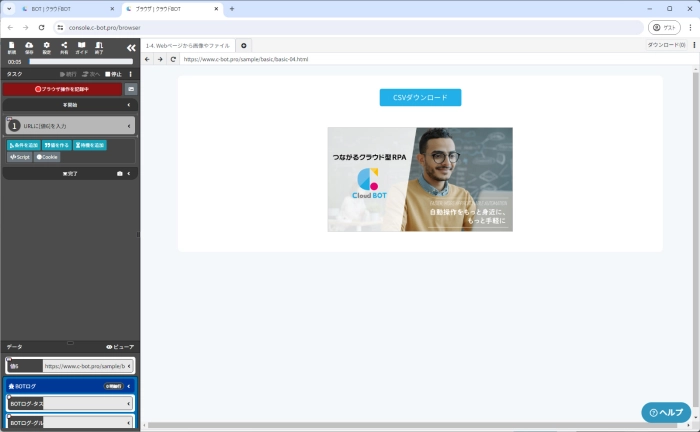The height and width of the screenshot is (432, 700).
Task: Click the 条件を追加 button
Action: pyautogui.click(x=23, y=145)
